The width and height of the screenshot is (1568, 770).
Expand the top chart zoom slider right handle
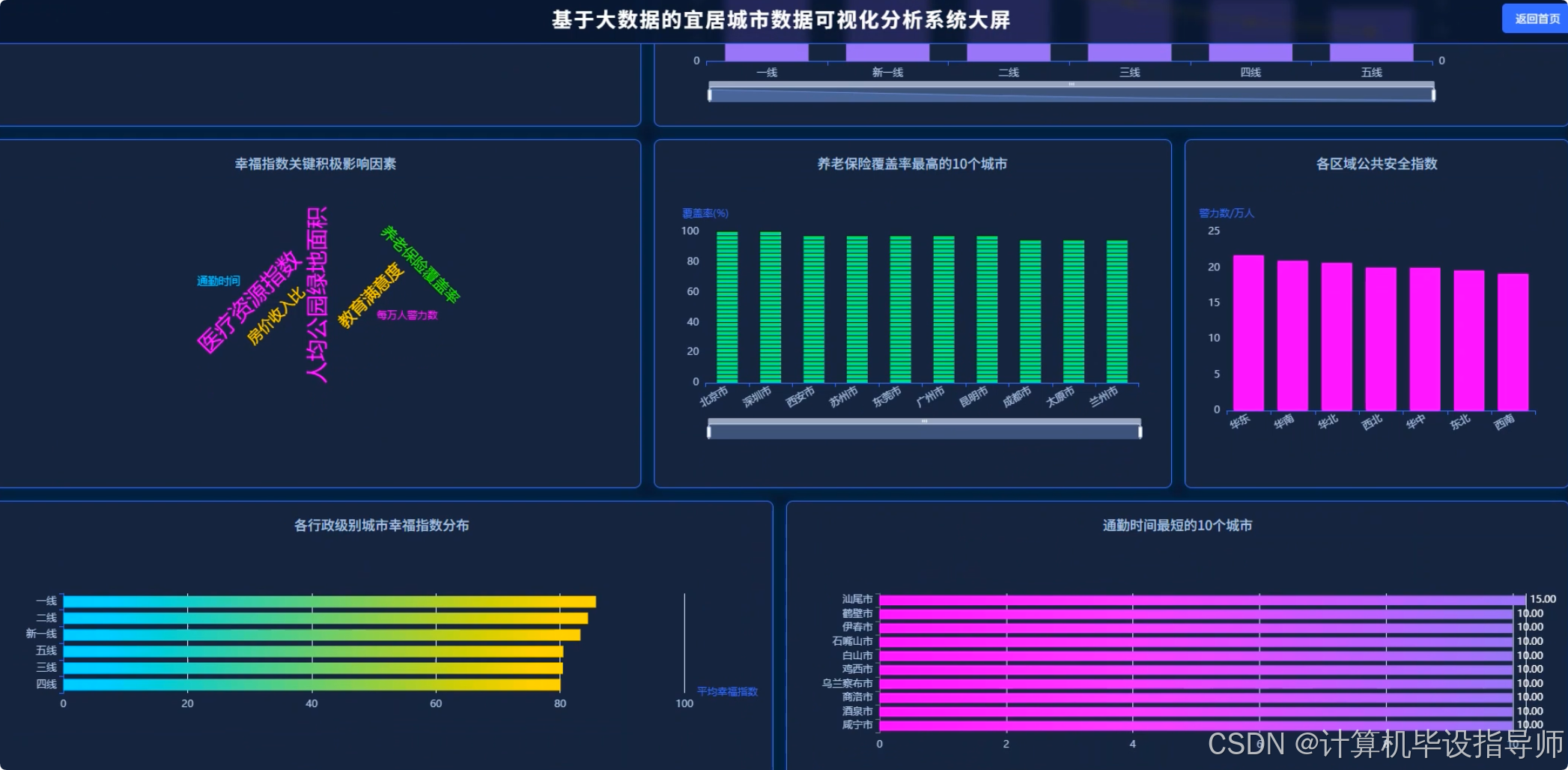point(1431,94)
